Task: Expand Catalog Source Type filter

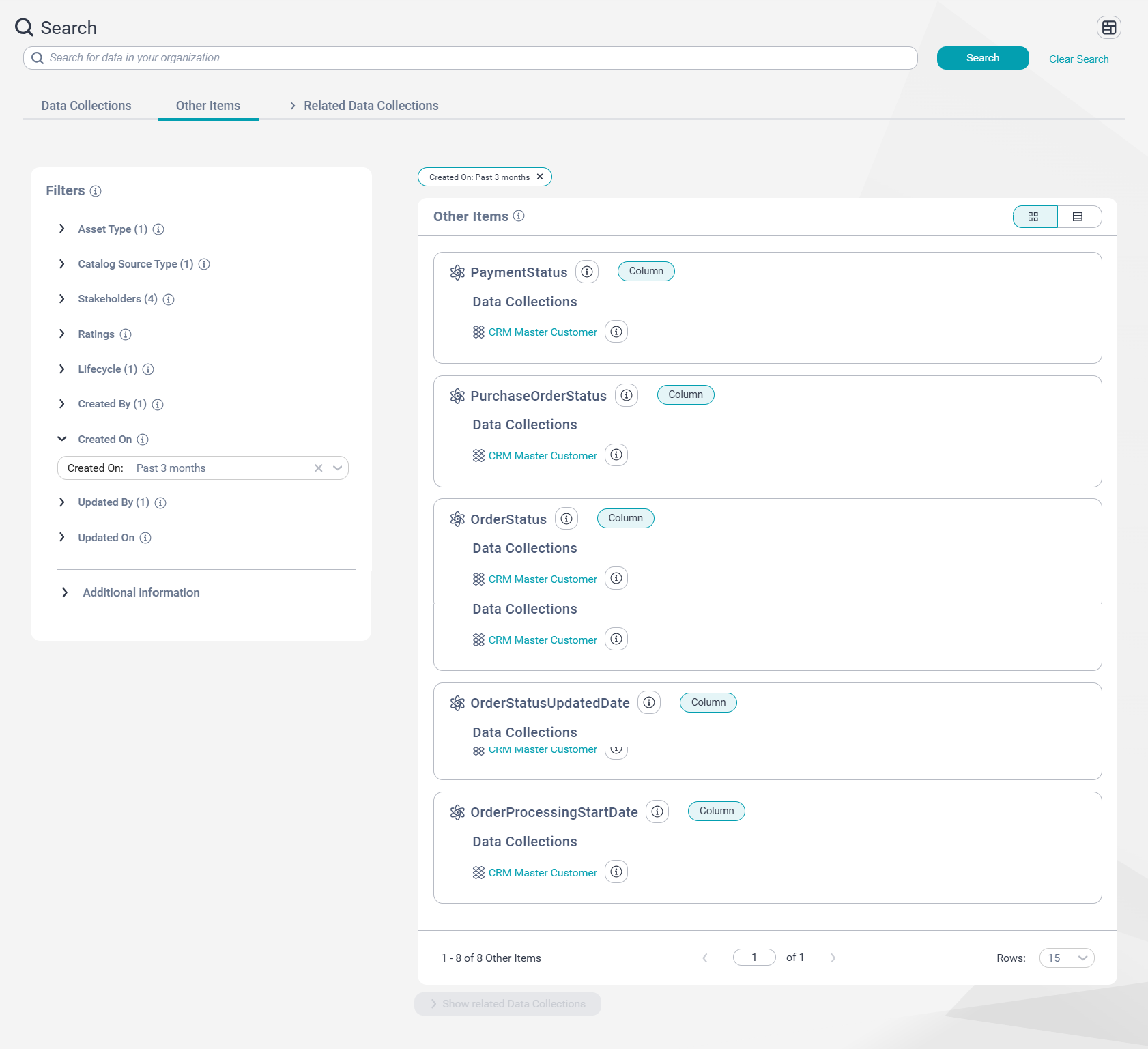Action: coord(62,263)
